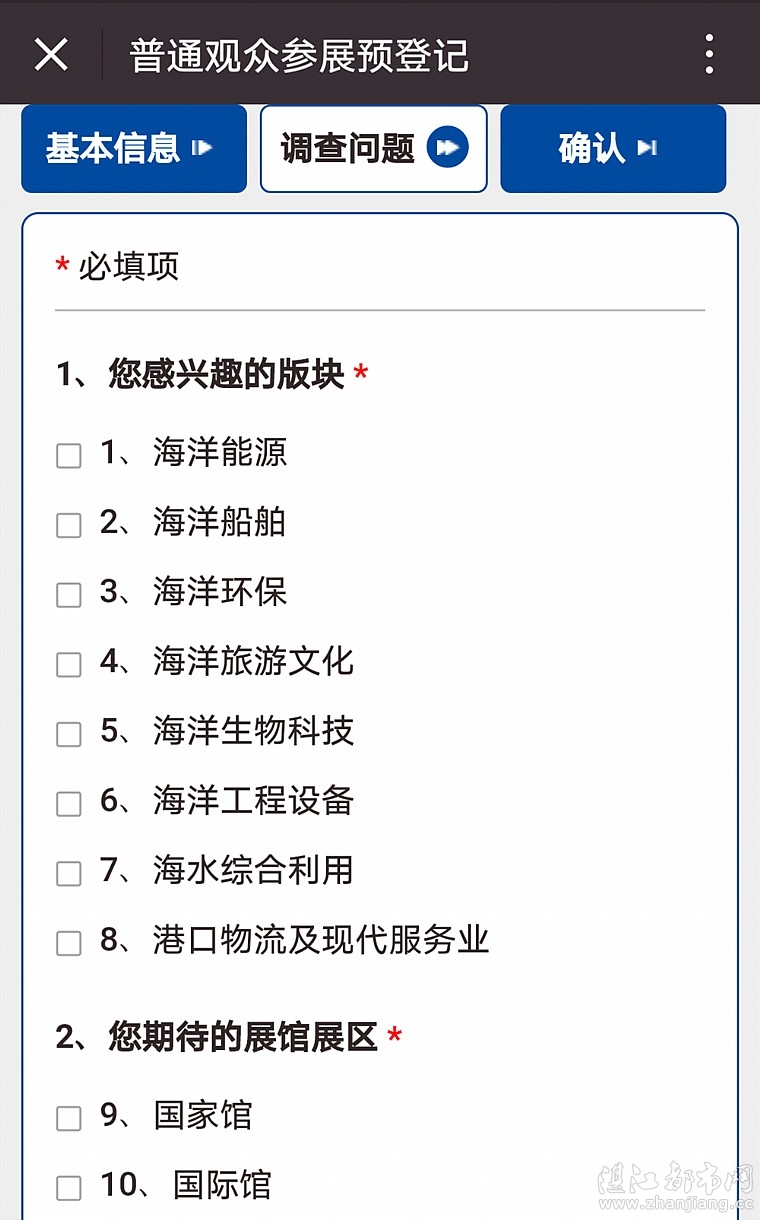Screen dimensions: 760x1220
Task: Click the arrow icon beside 基本信息
Action: click(203, 148)
